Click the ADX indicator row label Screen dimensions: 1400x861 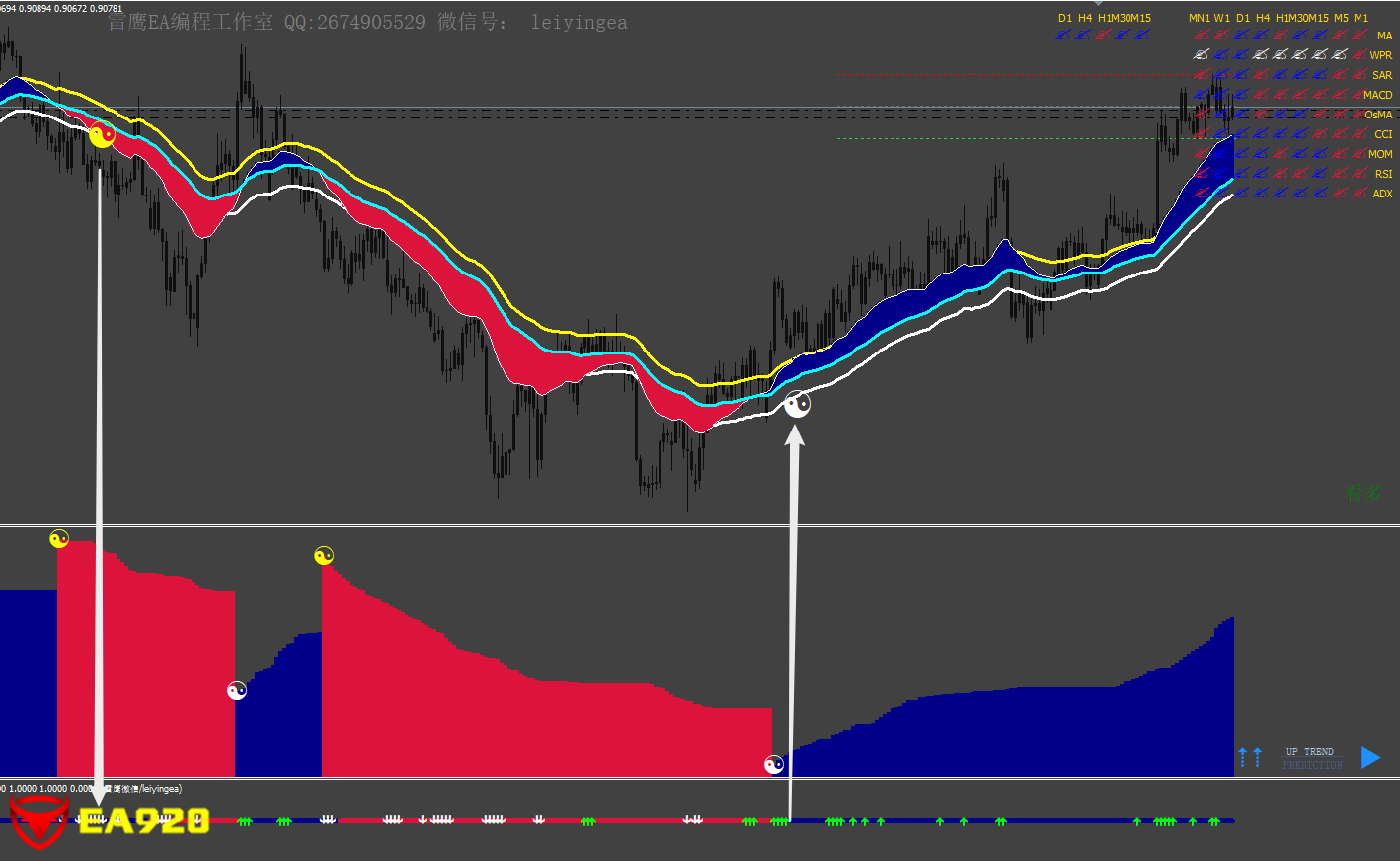tap(1382, 194)
